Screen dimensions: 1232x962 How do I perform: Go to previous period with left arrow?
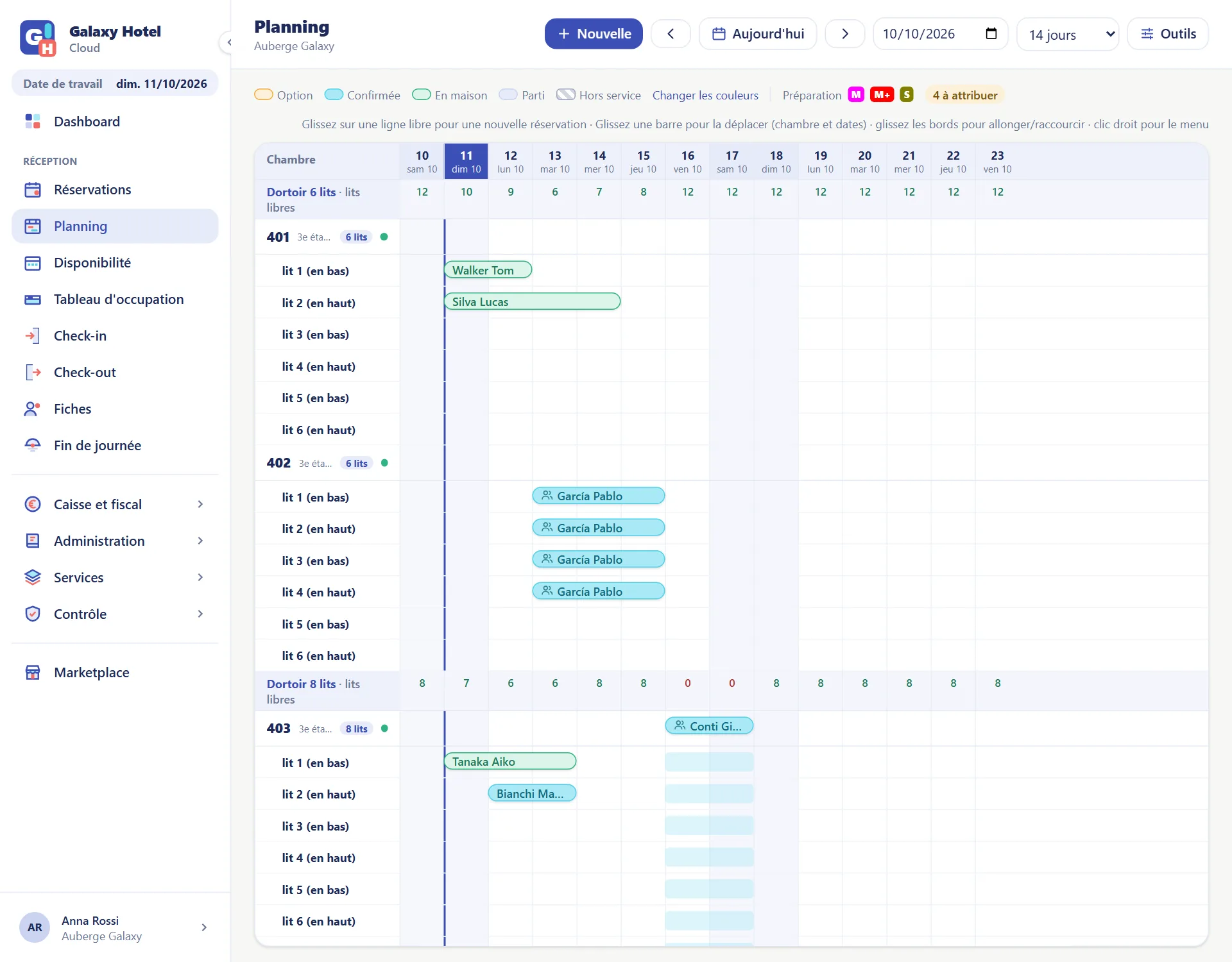click(x=671, y=33)
